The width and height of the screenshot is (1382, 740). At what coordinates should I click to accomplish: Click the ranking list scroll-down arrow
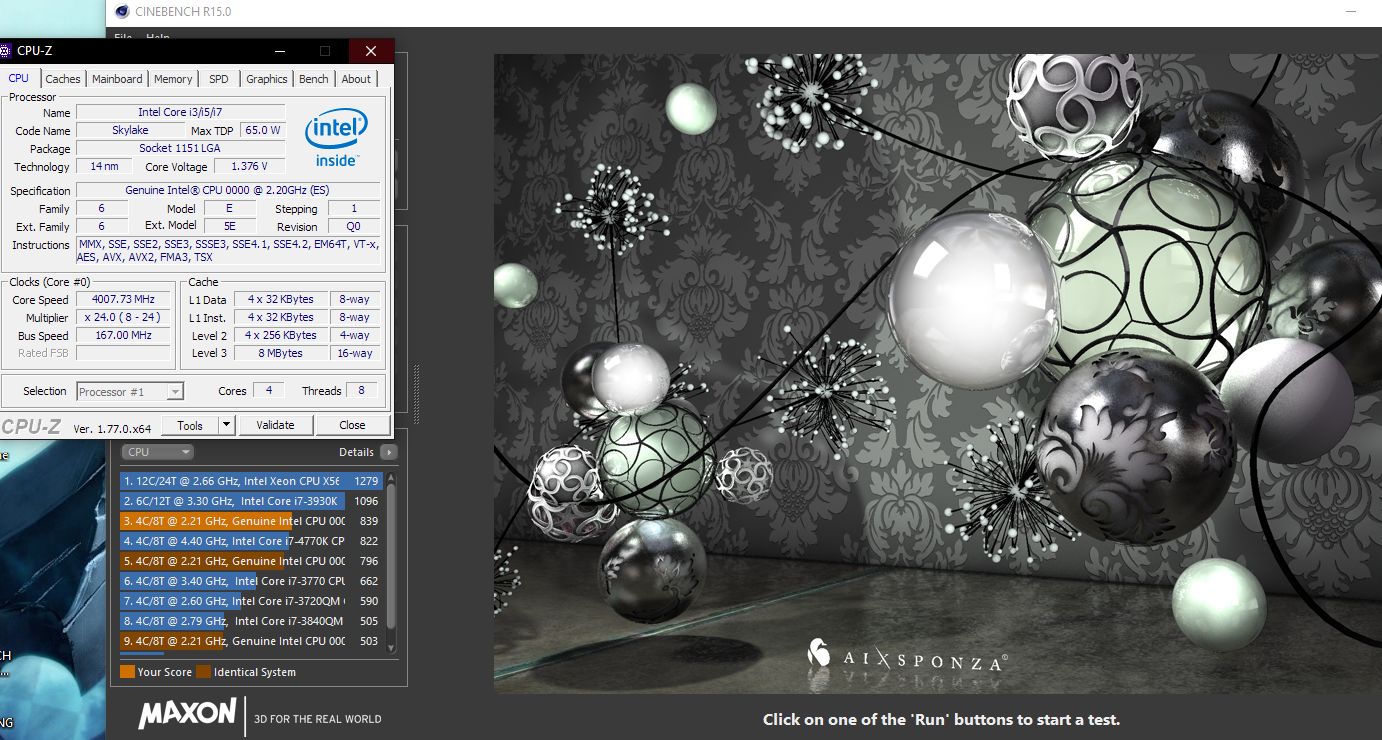coord(391,647)
